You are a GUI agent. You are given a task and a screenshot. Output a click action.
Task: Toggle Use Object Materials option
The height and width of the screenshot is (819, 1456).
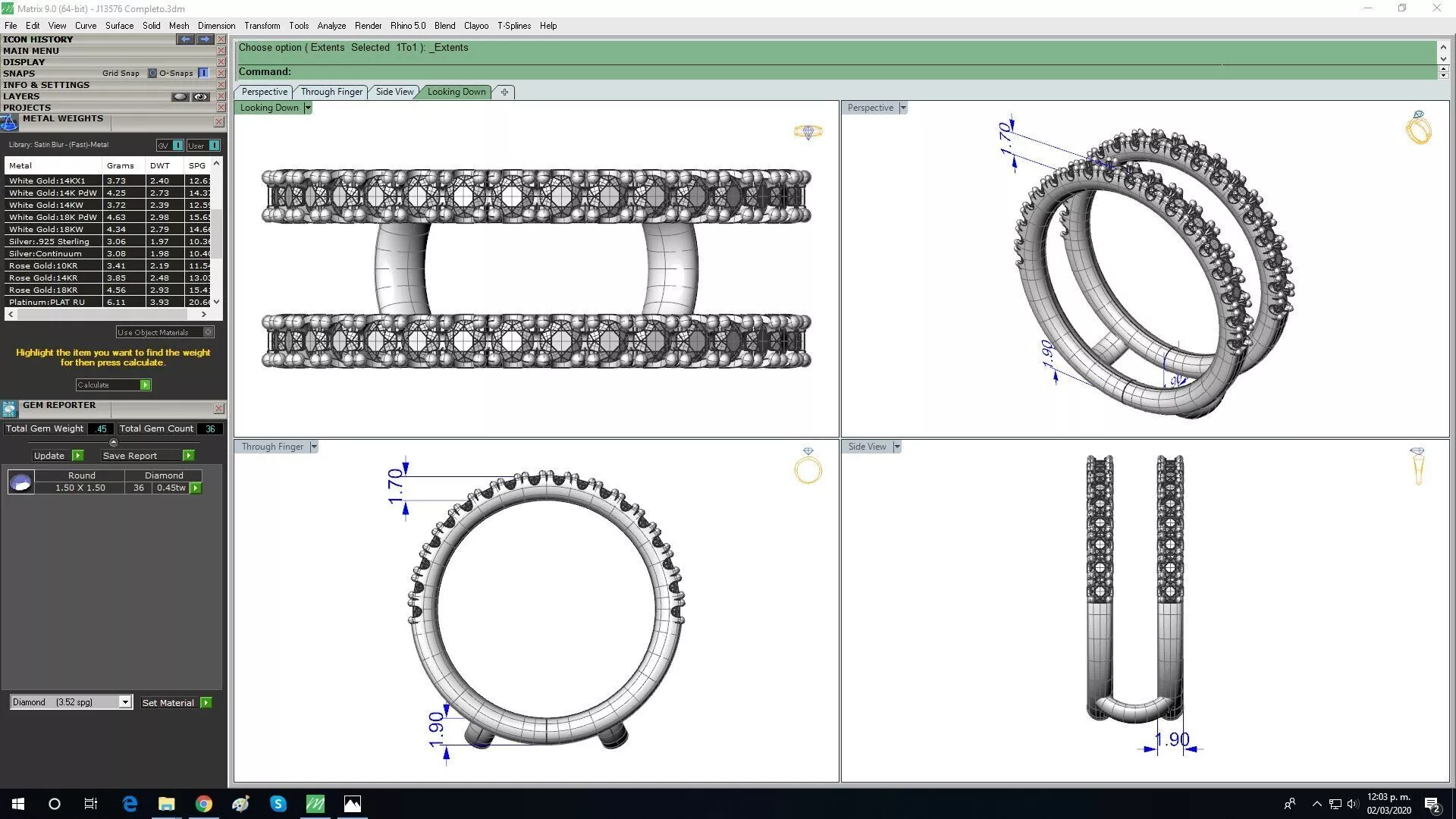pos(208,332)
